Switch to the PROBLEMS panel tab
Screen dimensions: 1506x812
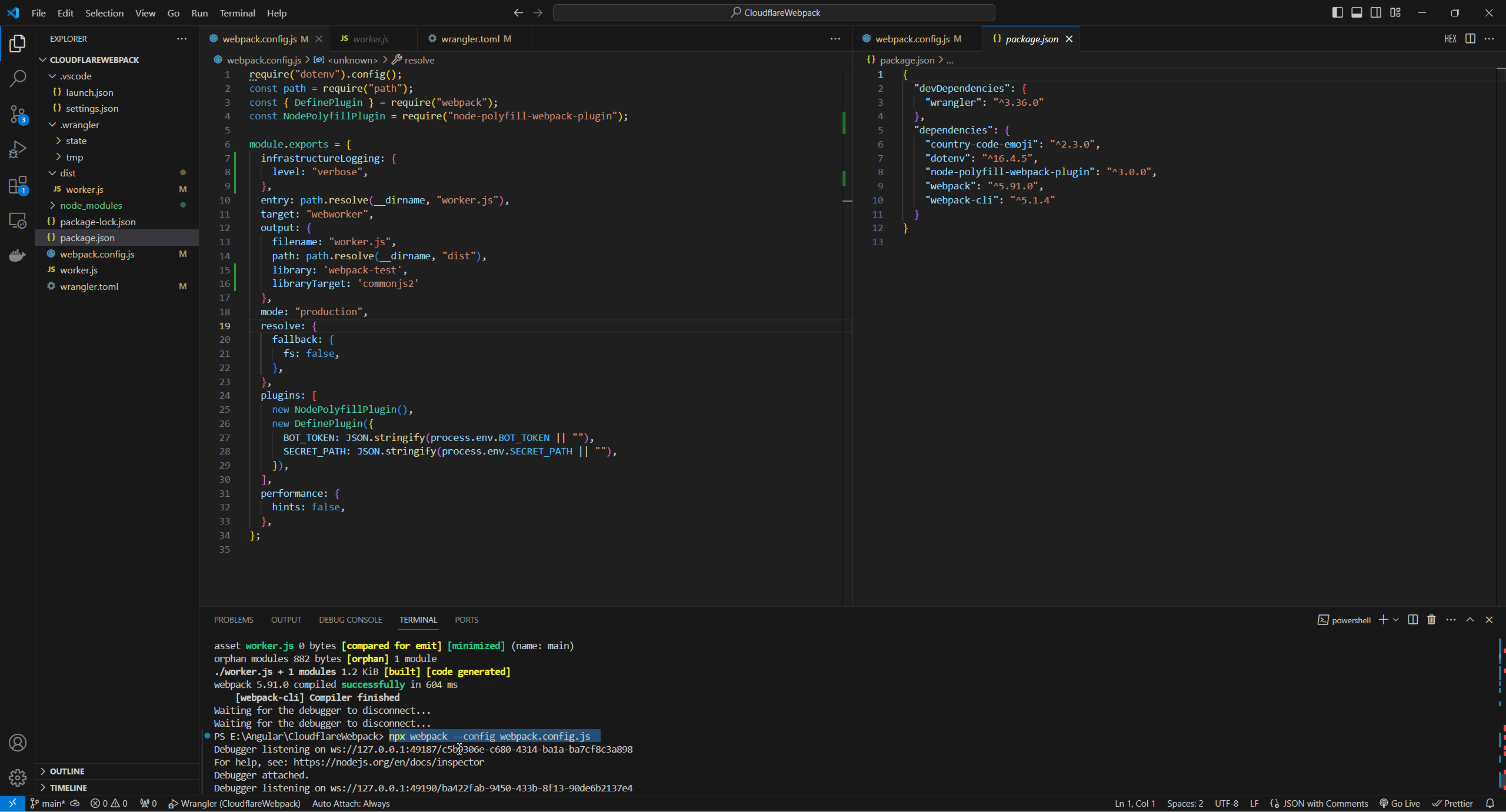click(x=234, y=620)
